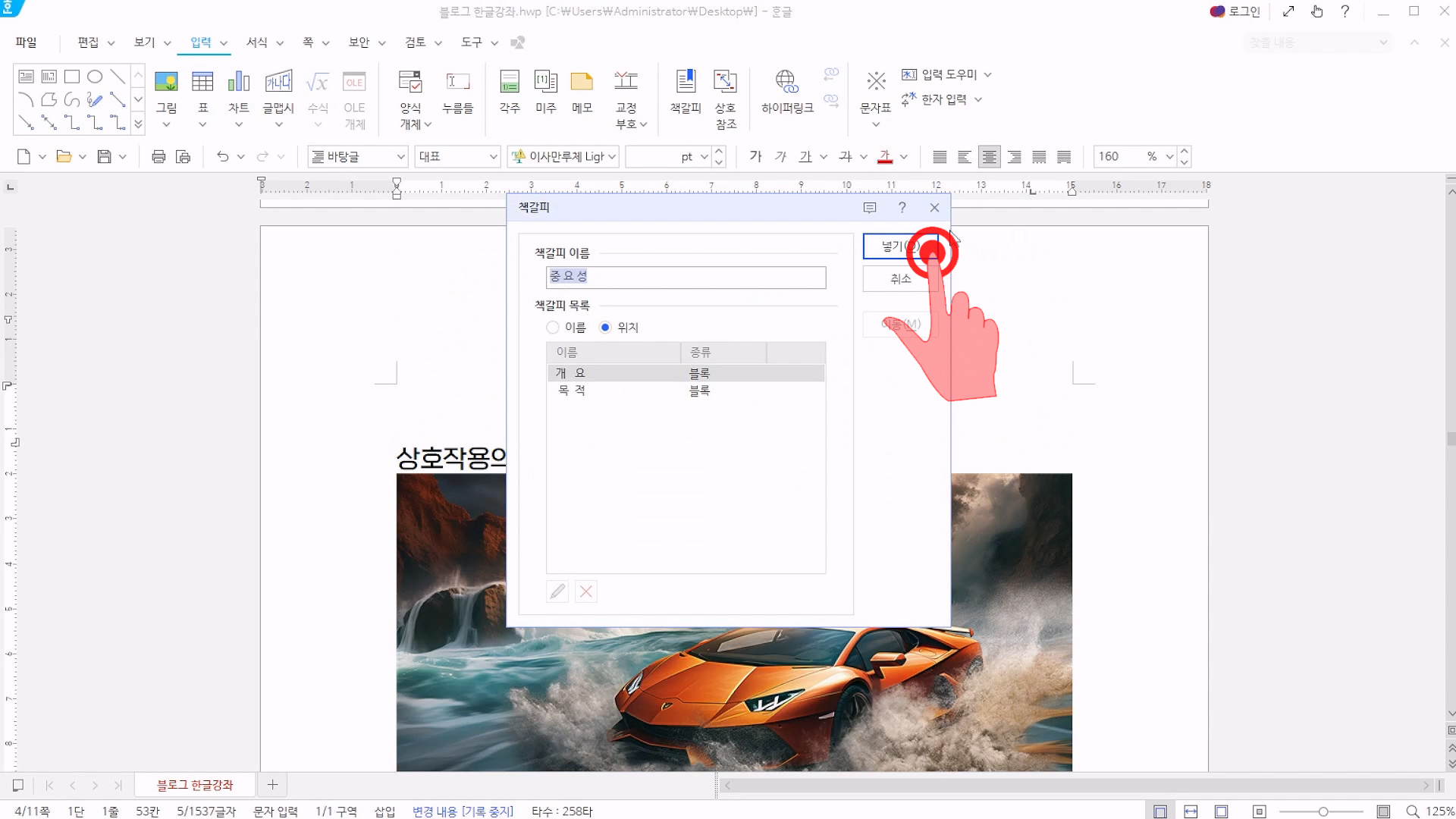
Task: Click the 각주 (footnote) icon
Action: click(510, 82)
